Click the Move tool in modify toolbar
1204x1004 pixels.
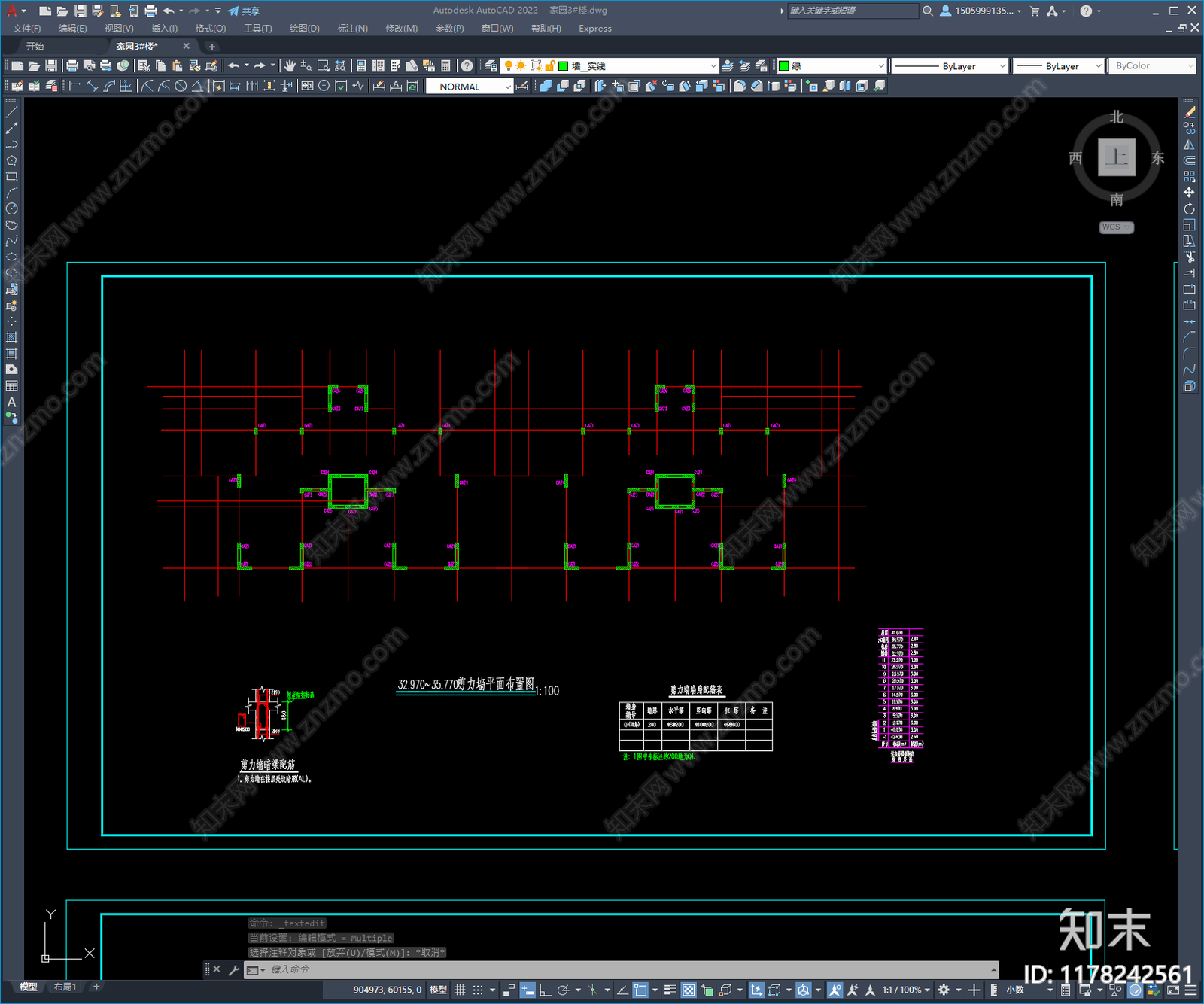pos(1189,193)
